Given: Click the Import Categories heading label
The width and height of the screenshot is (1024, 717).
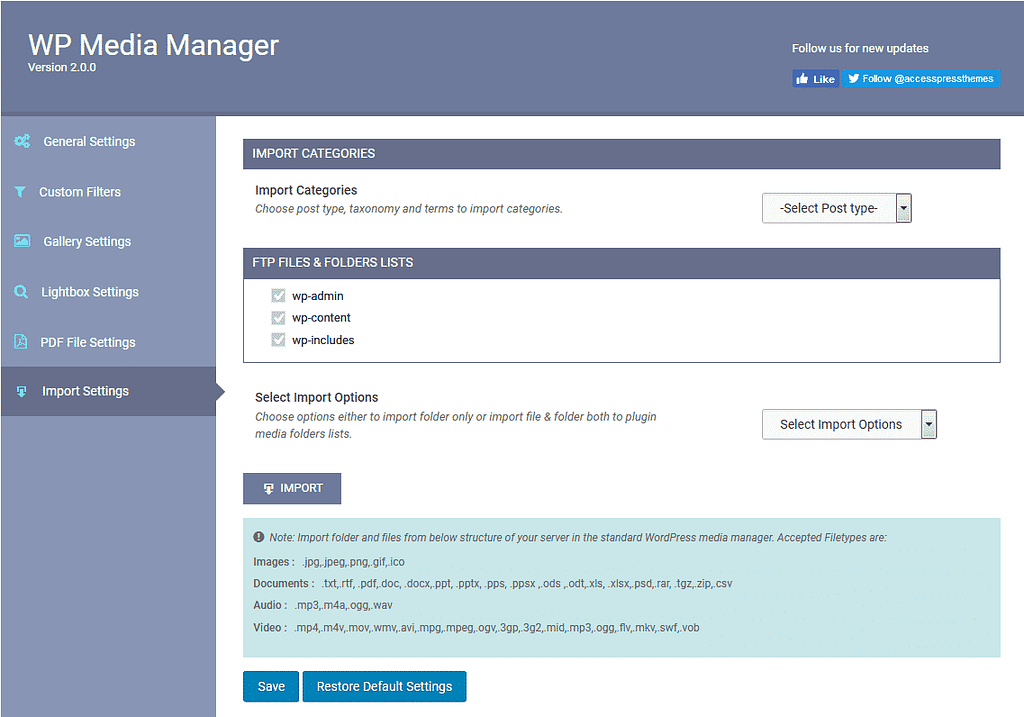Looking at the screenshot, I should click(306, 190).
